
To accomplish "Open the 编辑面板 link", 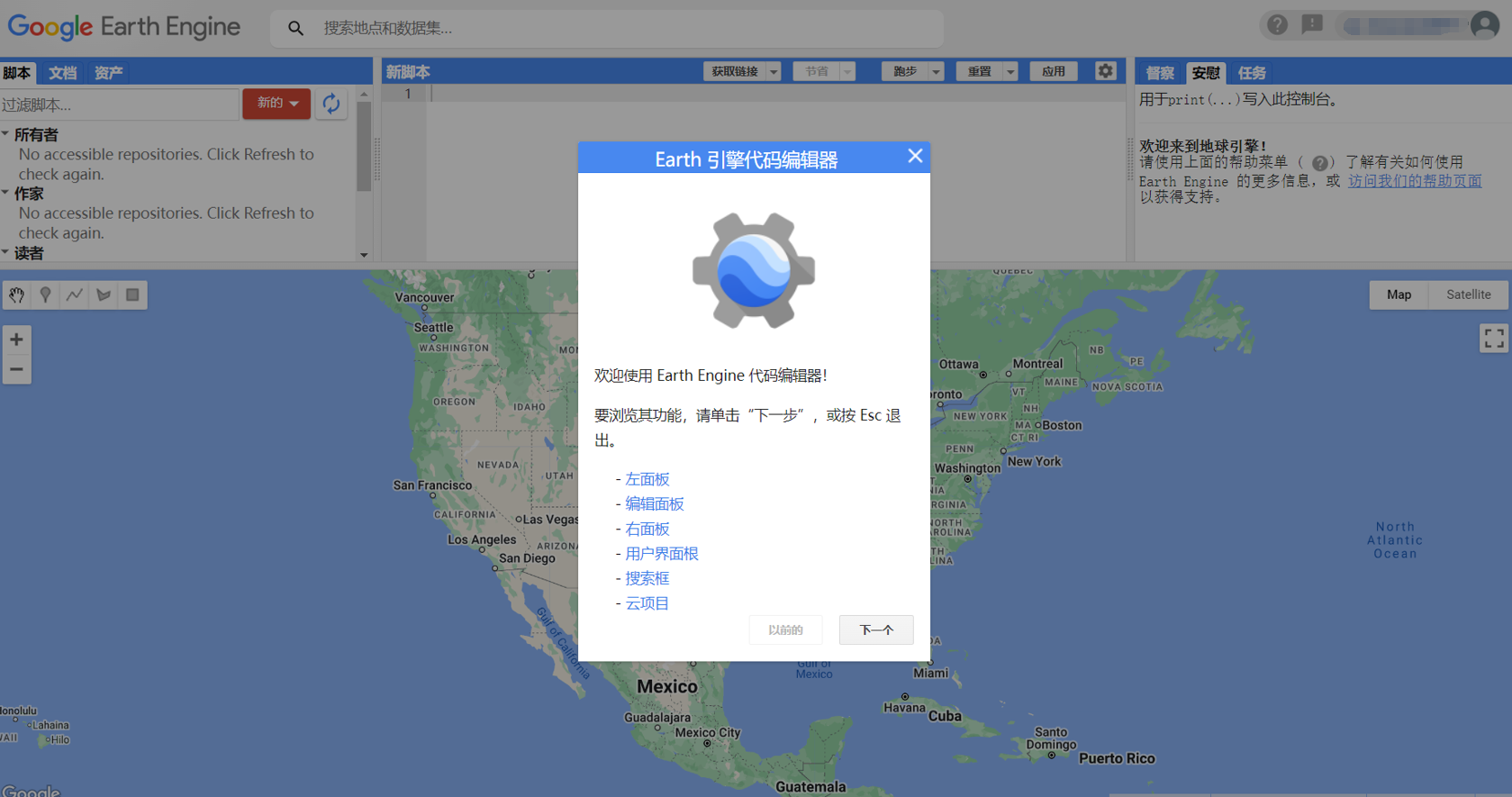I will pyautogui.click(x=655, y=504).
